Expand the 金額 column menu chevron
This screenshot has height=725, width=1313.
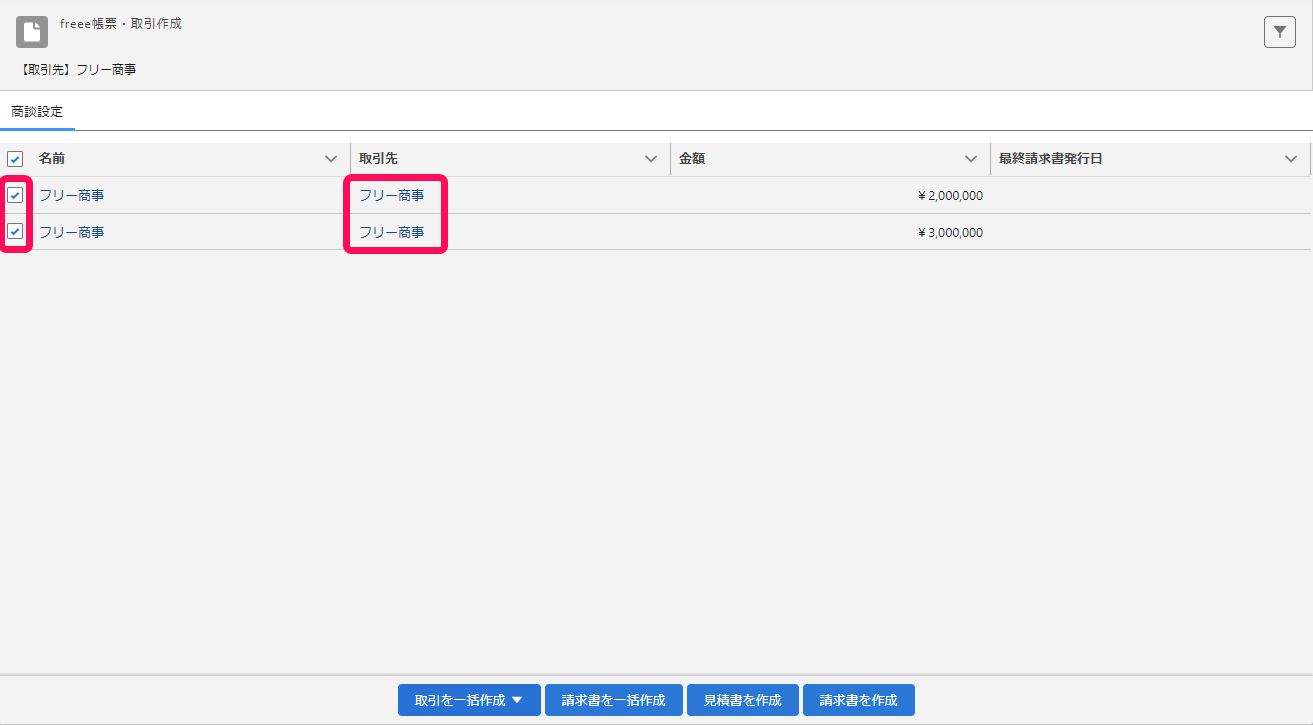pos(971,159)
